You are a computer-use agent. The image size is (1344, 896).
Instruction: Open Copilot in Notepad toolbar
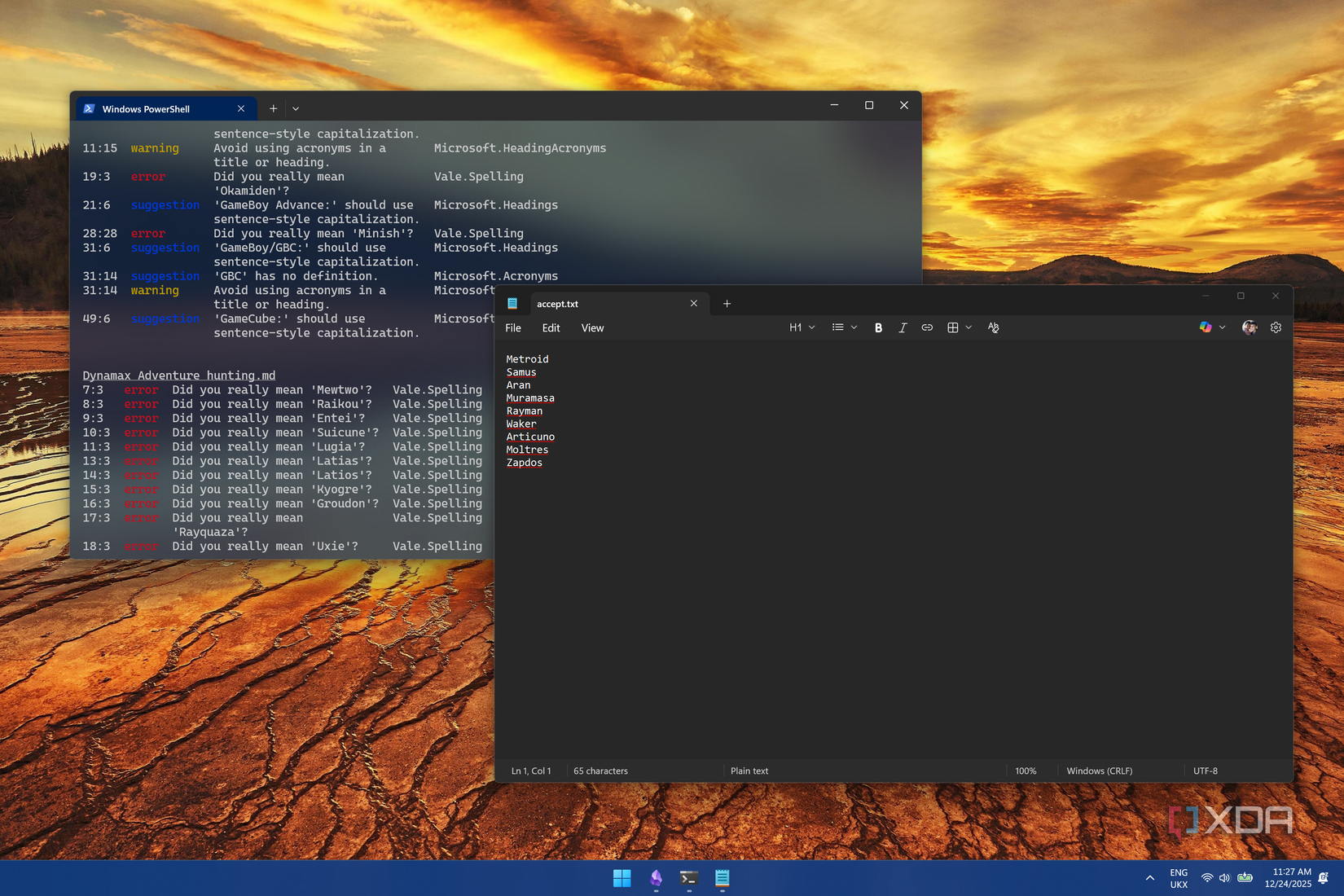click(x=1206, y=327)
